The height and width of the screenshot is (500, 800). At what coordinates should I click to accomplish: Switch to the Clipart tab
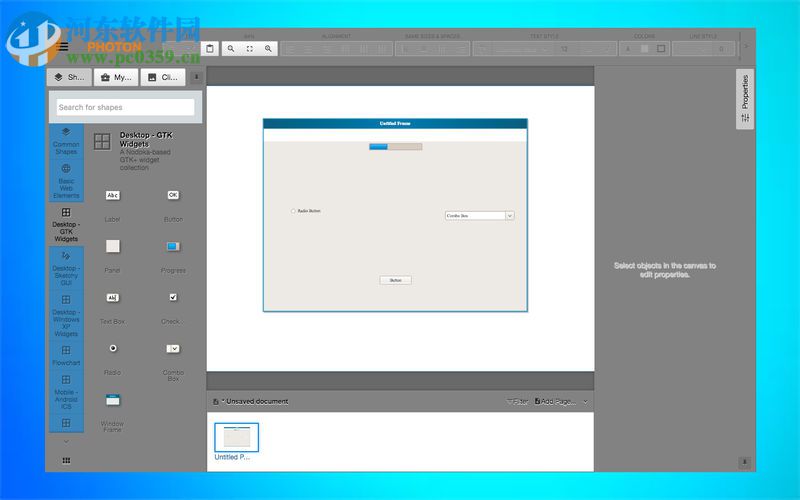(x=163, y=77)
